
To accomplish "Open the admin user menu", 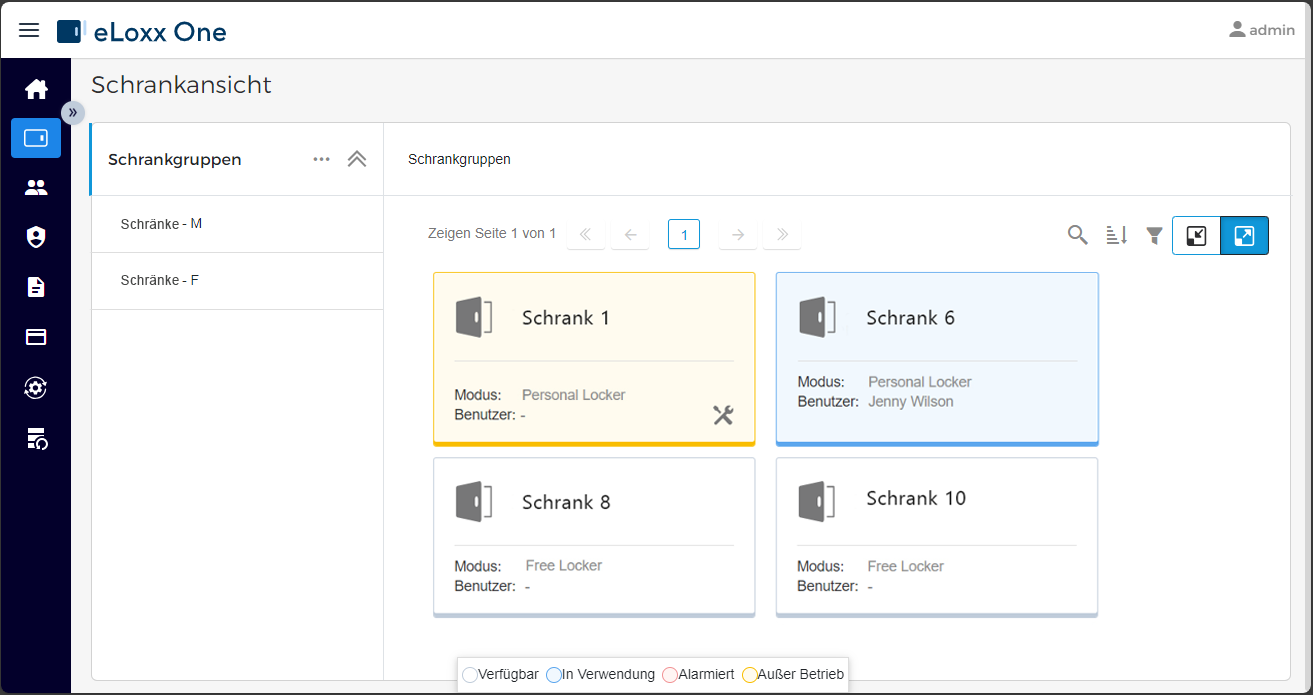I will (1262, 30).
